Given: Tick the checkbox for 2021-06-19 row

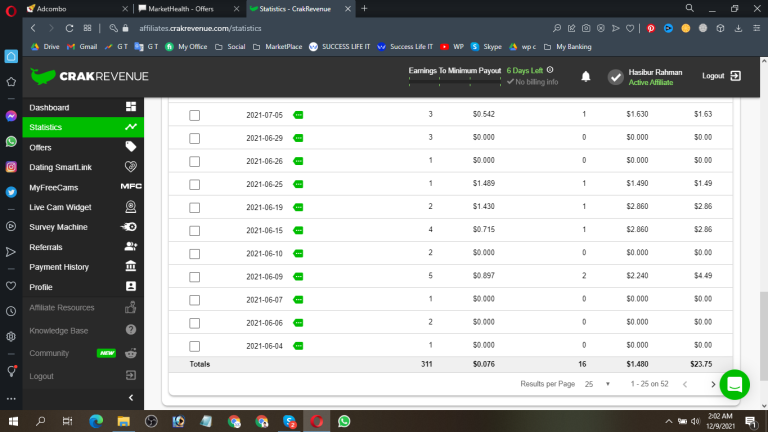Looking at the screenshot, I should point(194,208).
